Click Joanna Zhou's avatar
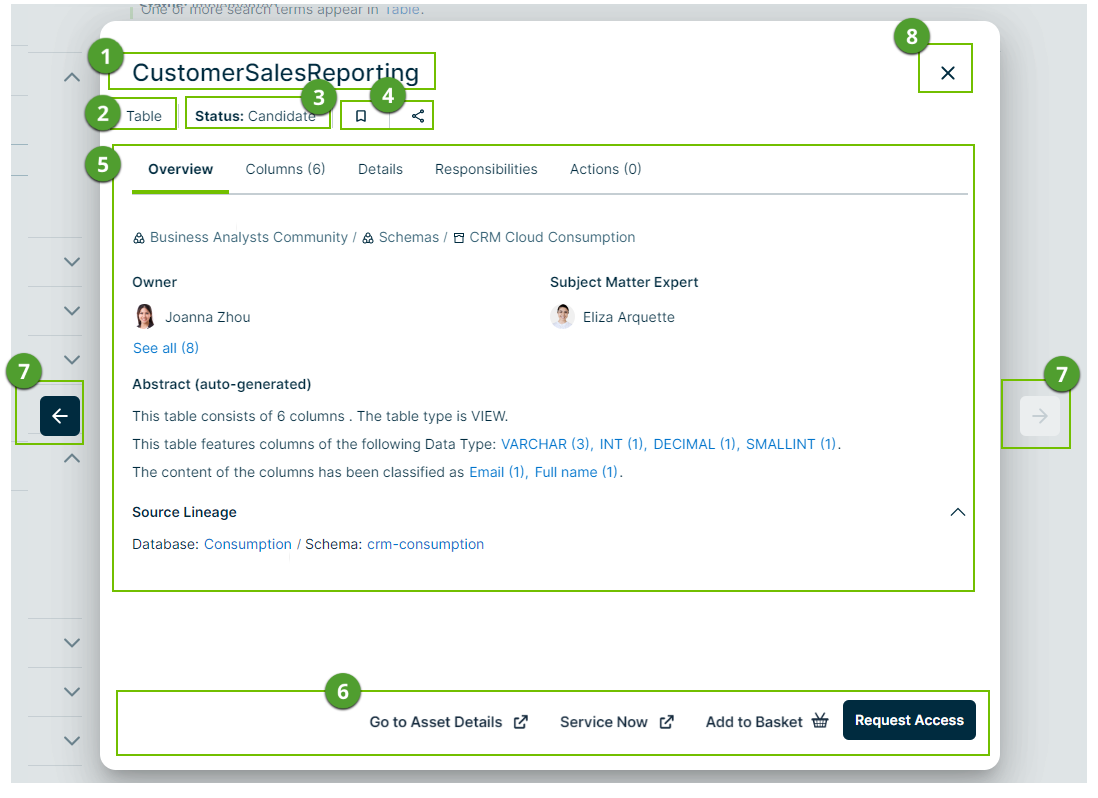Screen dimensions: 1098x798 click(x=145, y=317)
